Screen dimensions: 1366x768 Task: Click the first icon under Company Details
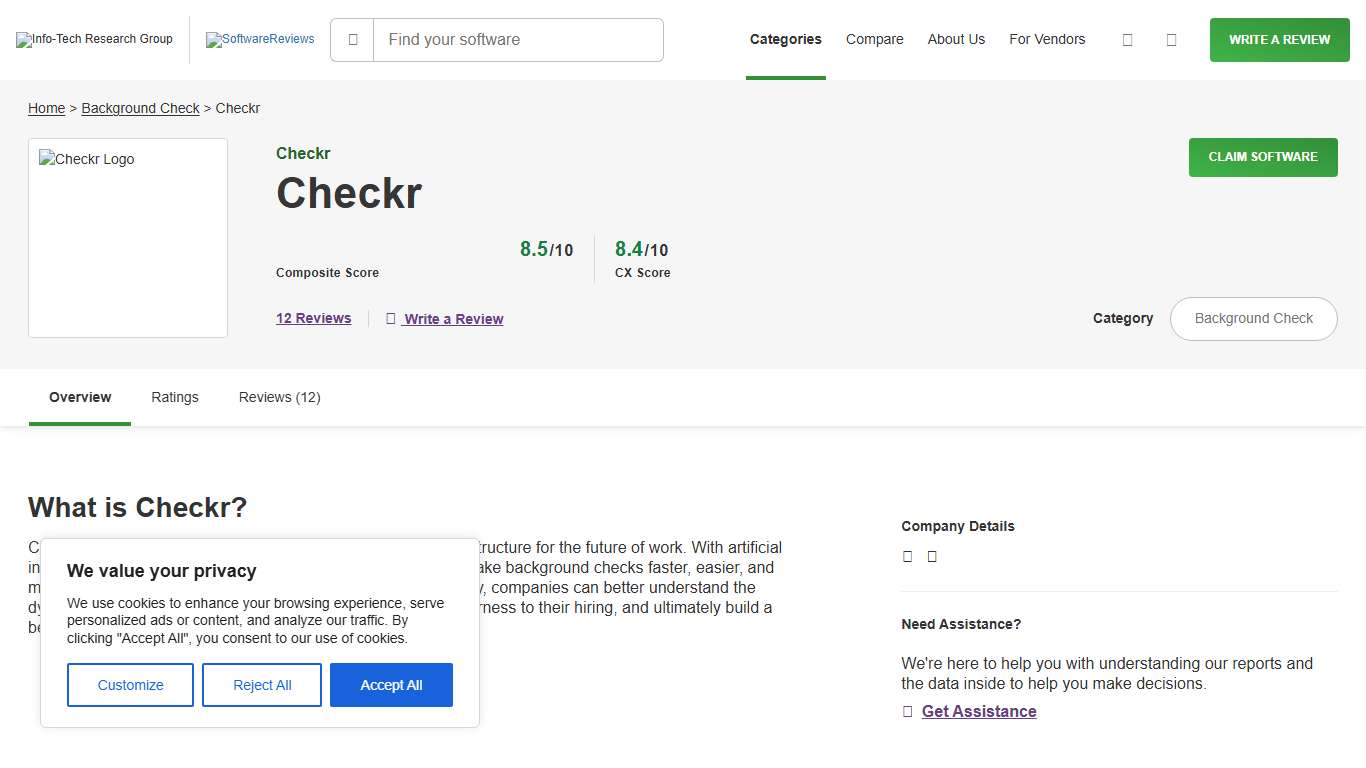[x=907, y=556]
